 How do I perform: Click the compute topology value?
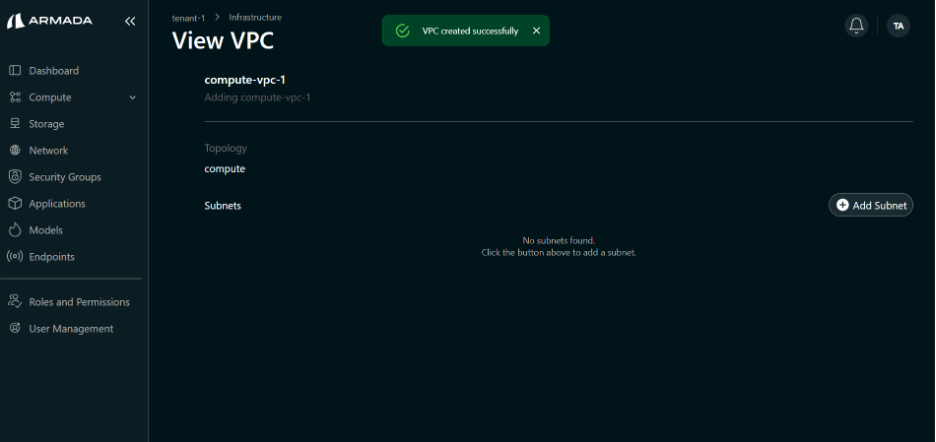point(224,169)
